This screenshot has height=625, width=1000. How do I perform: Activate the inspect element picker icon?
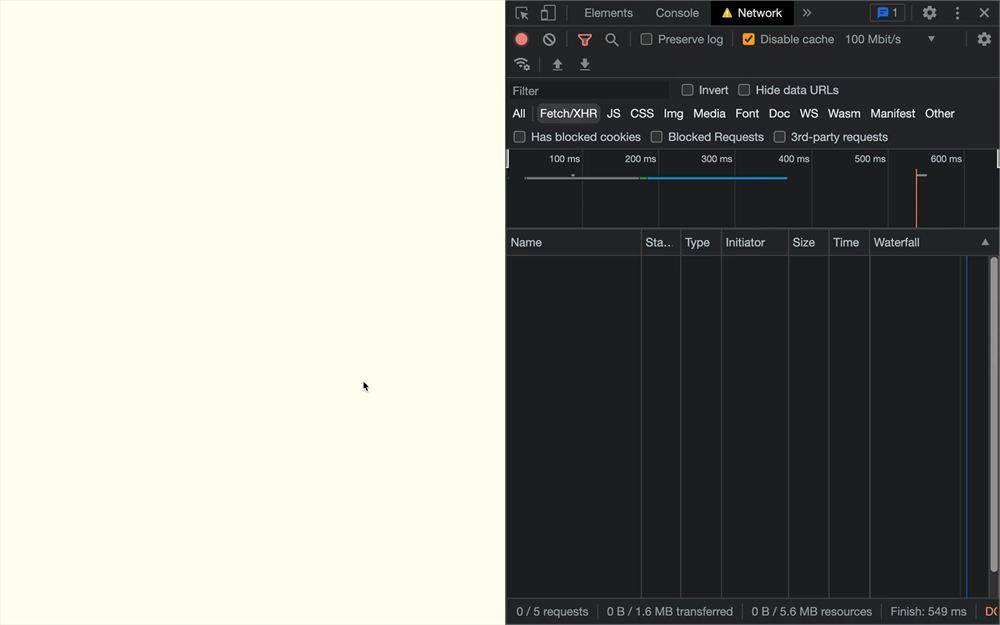(x=522, y=13)
